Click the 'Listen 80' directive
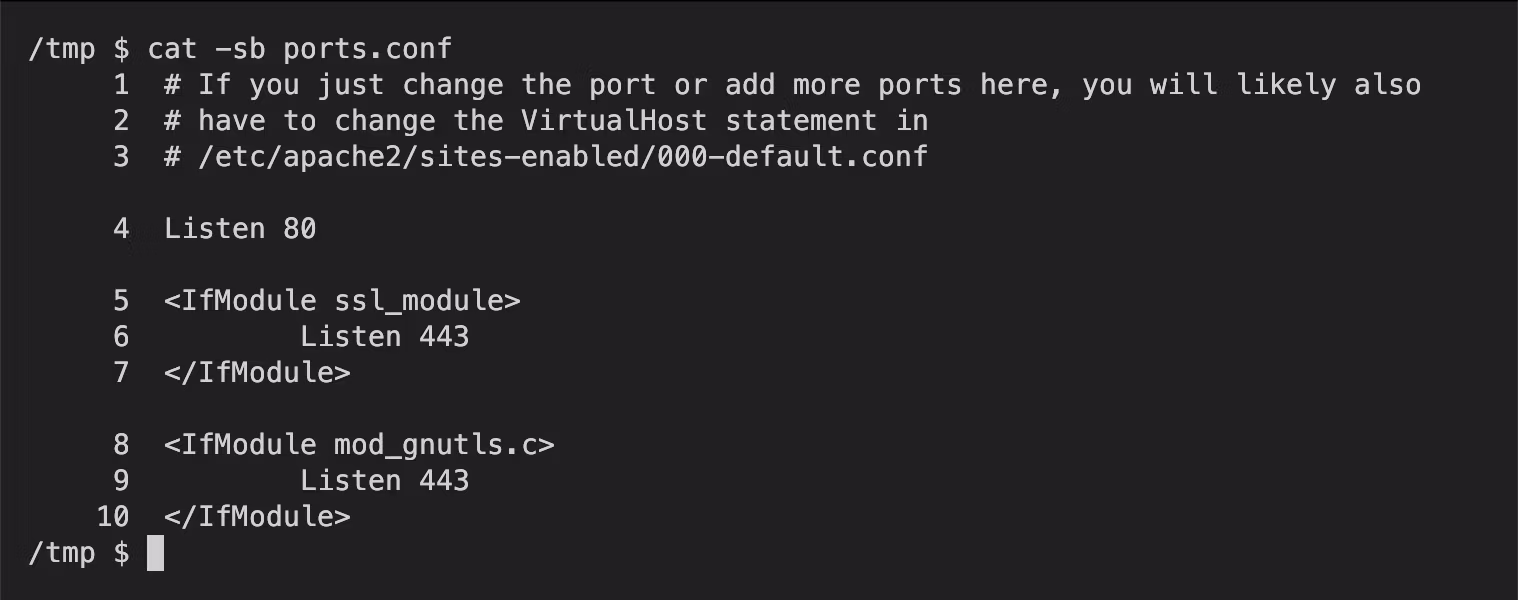 pos(240,229)
